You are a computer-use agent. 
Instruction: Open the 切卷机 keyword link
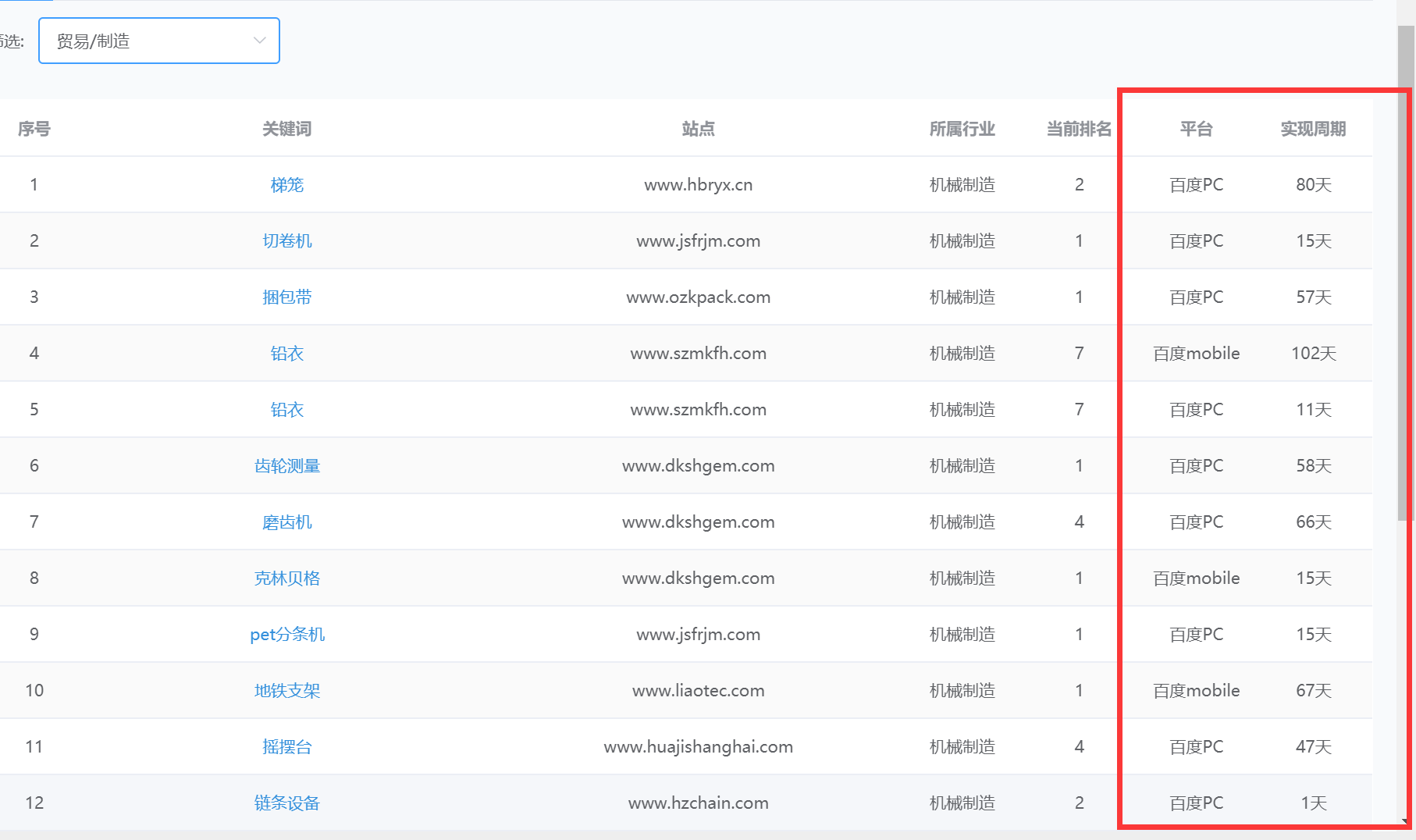tap(286, 241)
